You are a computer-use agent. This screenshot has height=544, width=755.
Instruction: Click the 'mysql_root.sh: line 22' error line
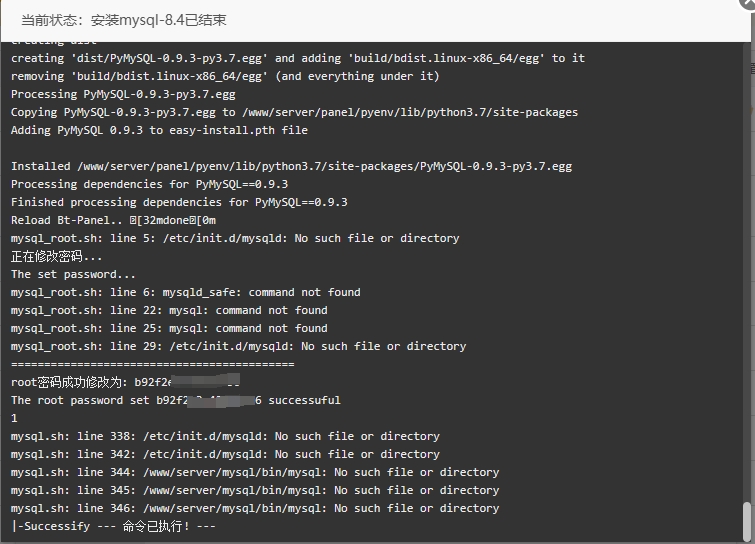169,311
